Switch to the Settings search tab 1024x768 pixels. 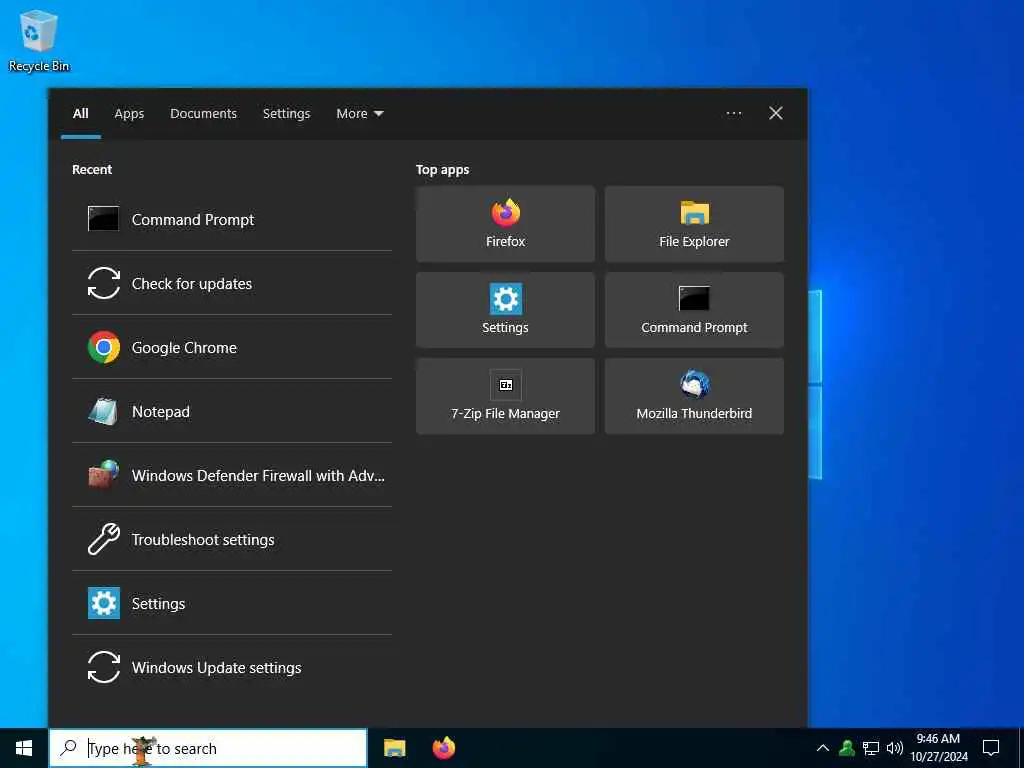(287, 114)
